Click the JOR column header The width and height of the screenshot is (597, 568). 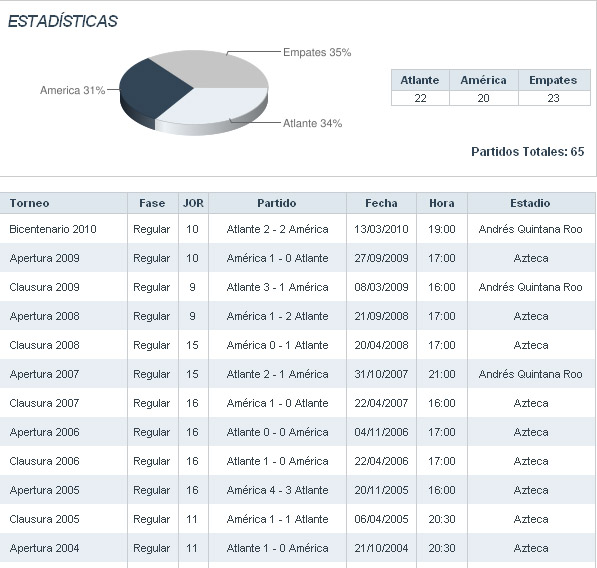click(193, 203)
